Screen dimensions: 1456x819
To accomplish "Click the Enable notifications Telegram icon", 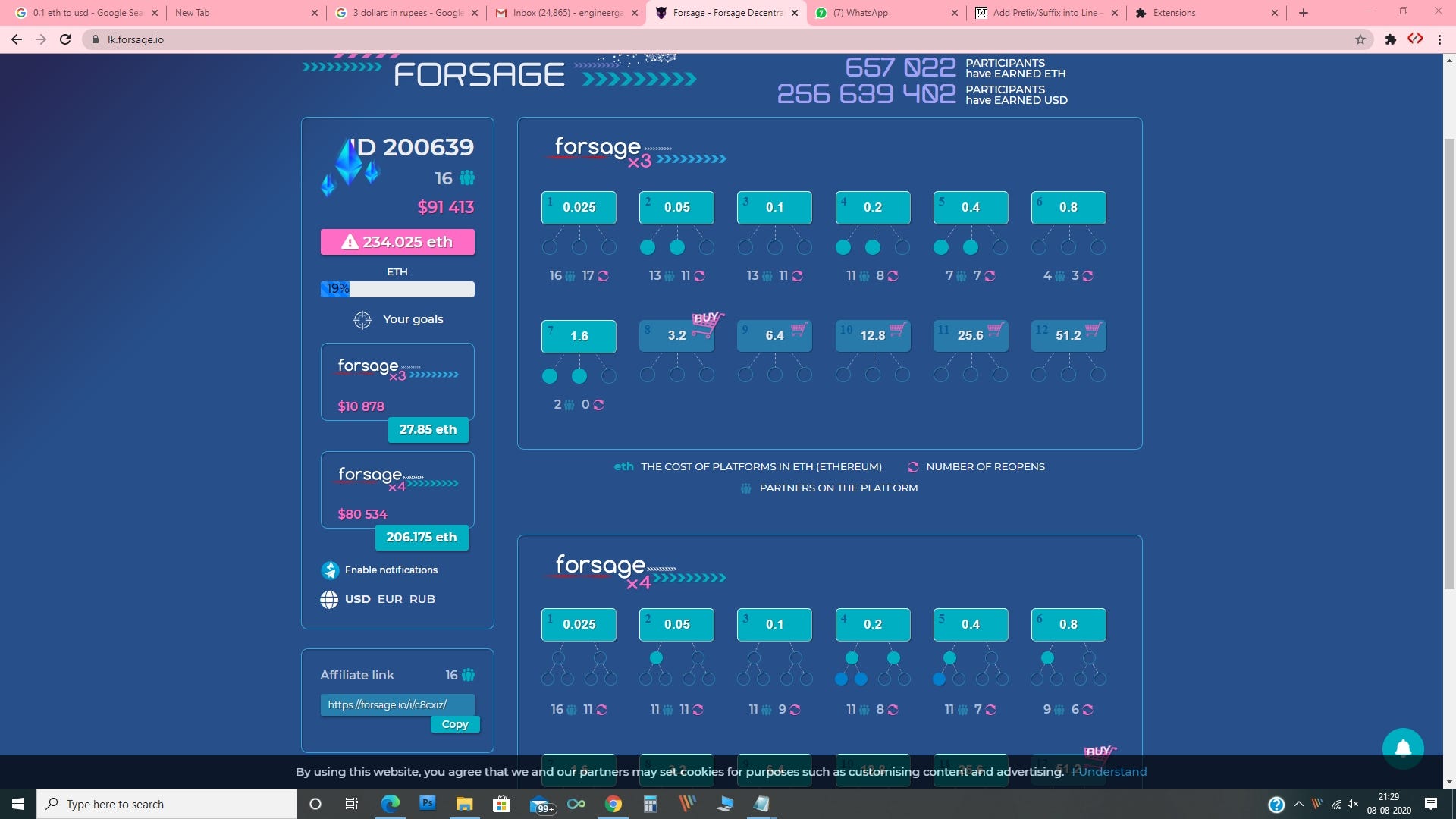I will coord(330,570).
